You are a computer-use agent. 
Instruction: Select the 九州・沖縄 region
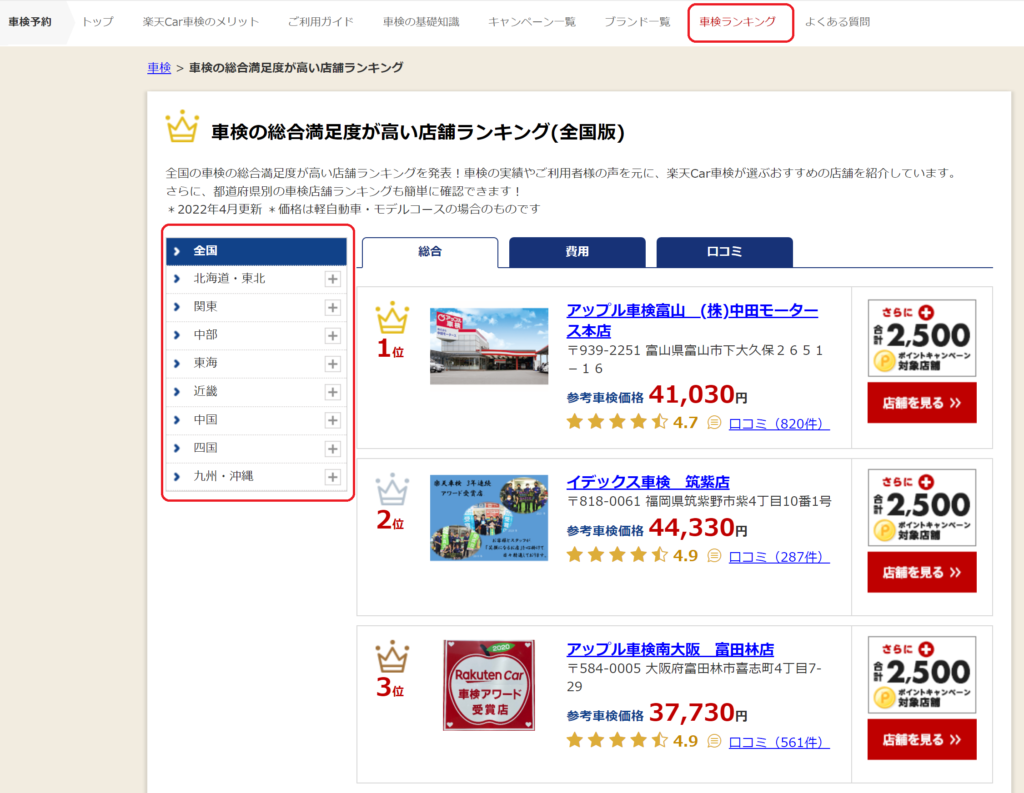click(x=223, y=476)
